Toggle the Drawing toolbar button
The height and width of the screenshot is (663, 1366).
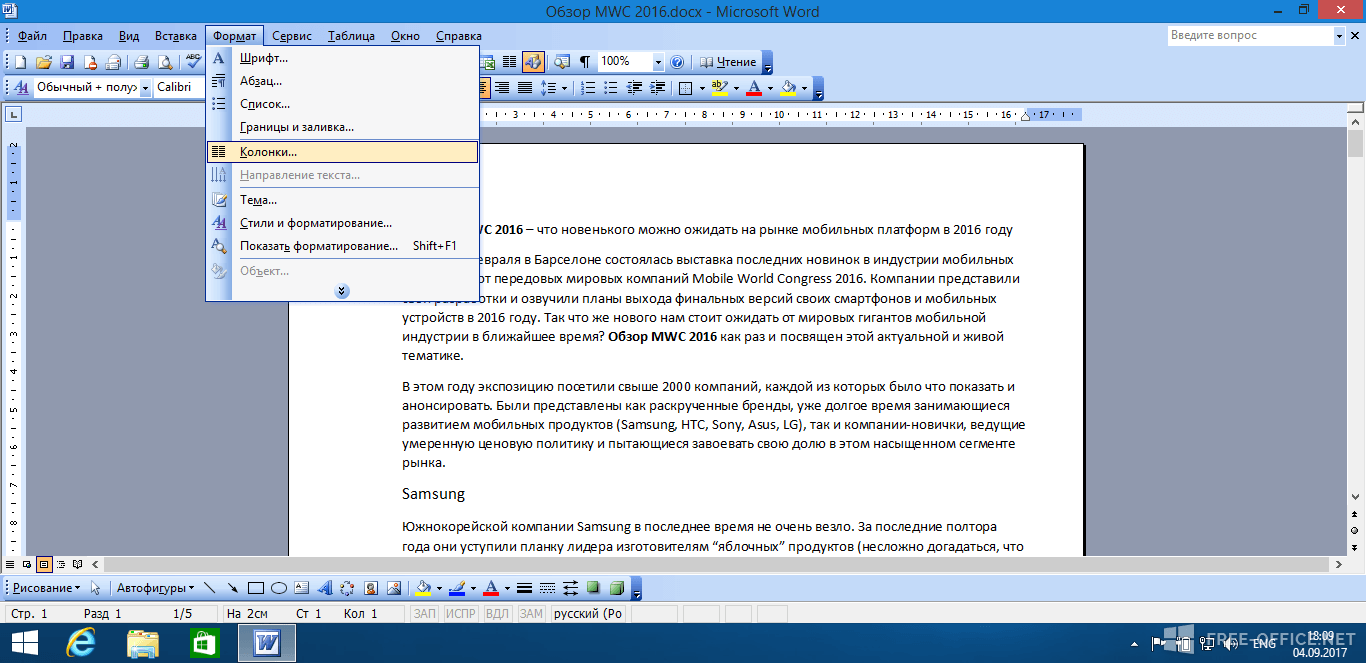pos(532,62)
